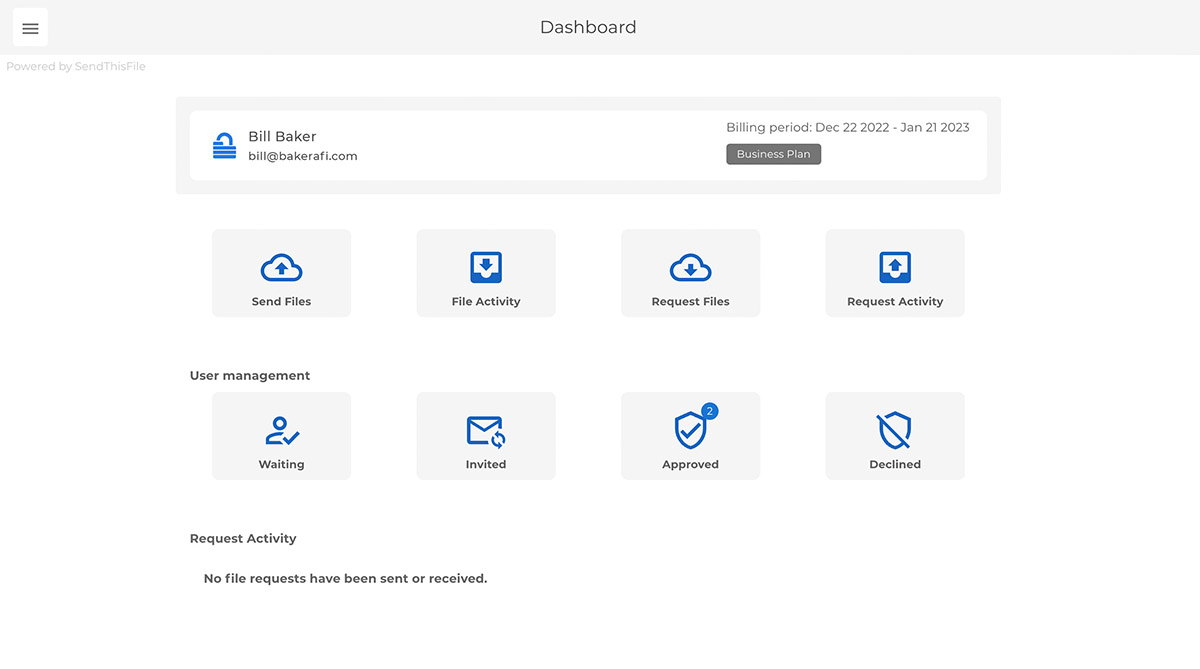Click the Send Files label
Image resolution: width=1200 pixels, height=669 pixels.
(281, 301)
